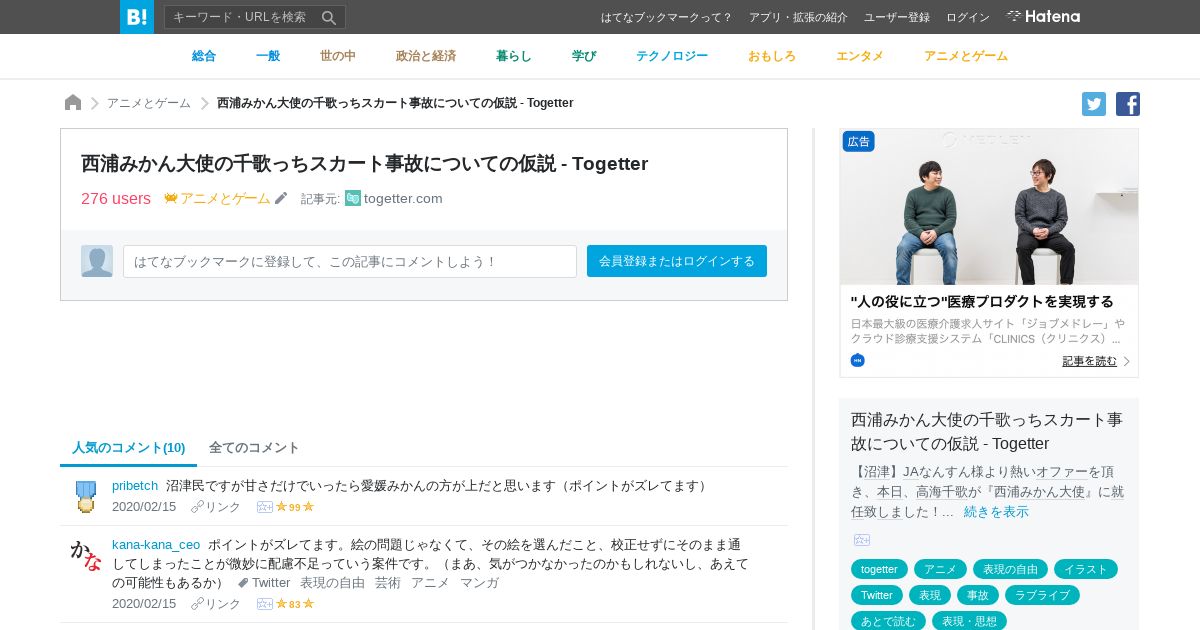Click the sidebar アニメ tag pill
Screen dimensions: 1200x630
940,569
